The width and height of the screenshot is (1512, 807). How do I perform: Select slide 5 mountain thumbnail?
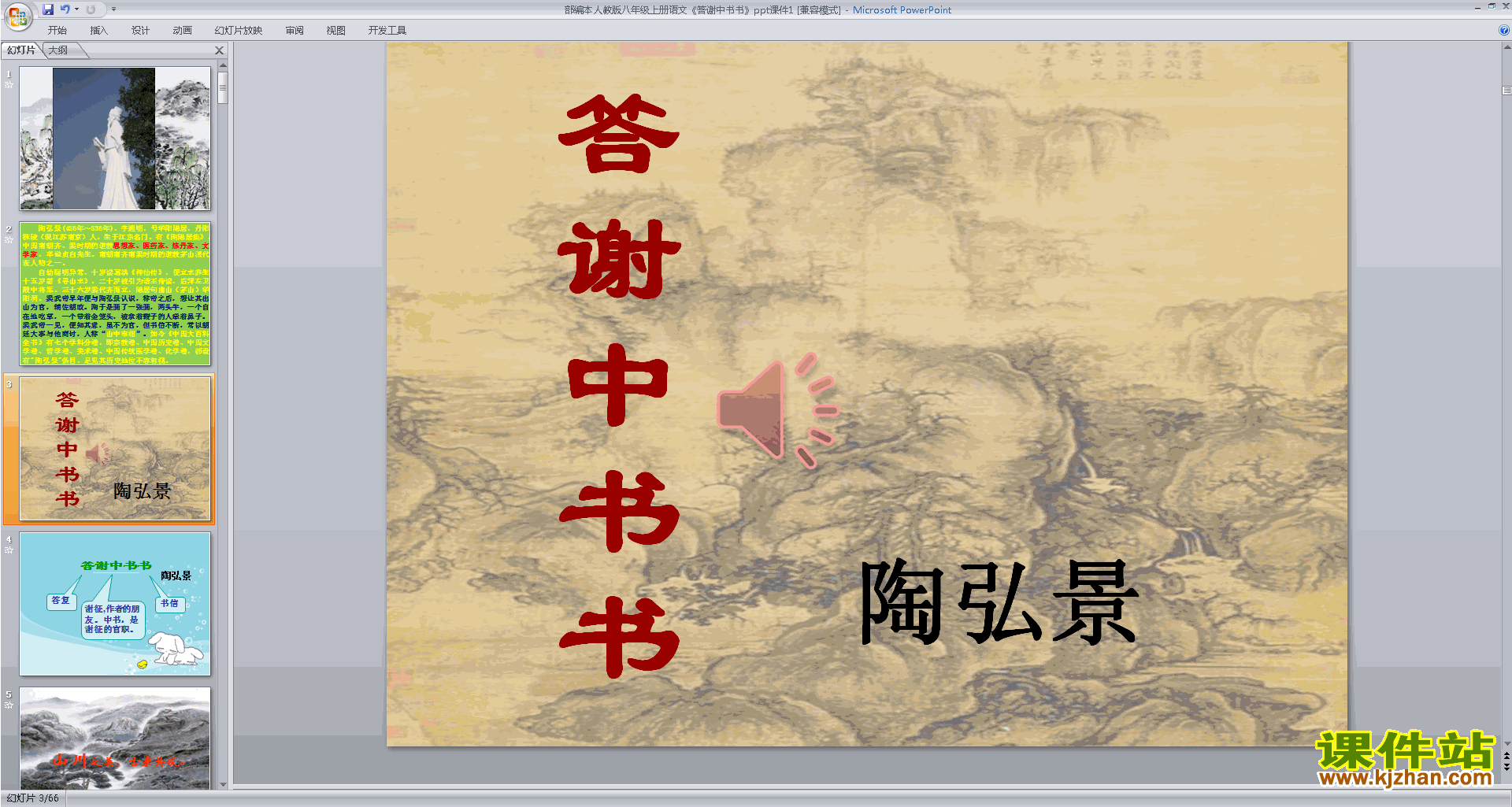(x=115, y=739)
